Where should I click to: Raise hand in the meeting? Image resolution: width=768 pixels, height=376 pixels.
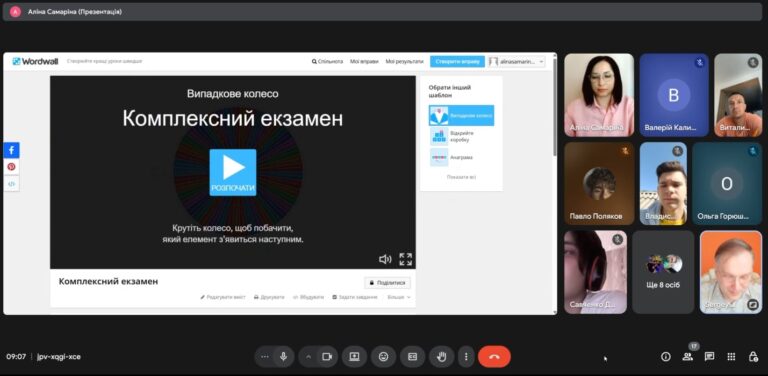click(x=441, y=357)
